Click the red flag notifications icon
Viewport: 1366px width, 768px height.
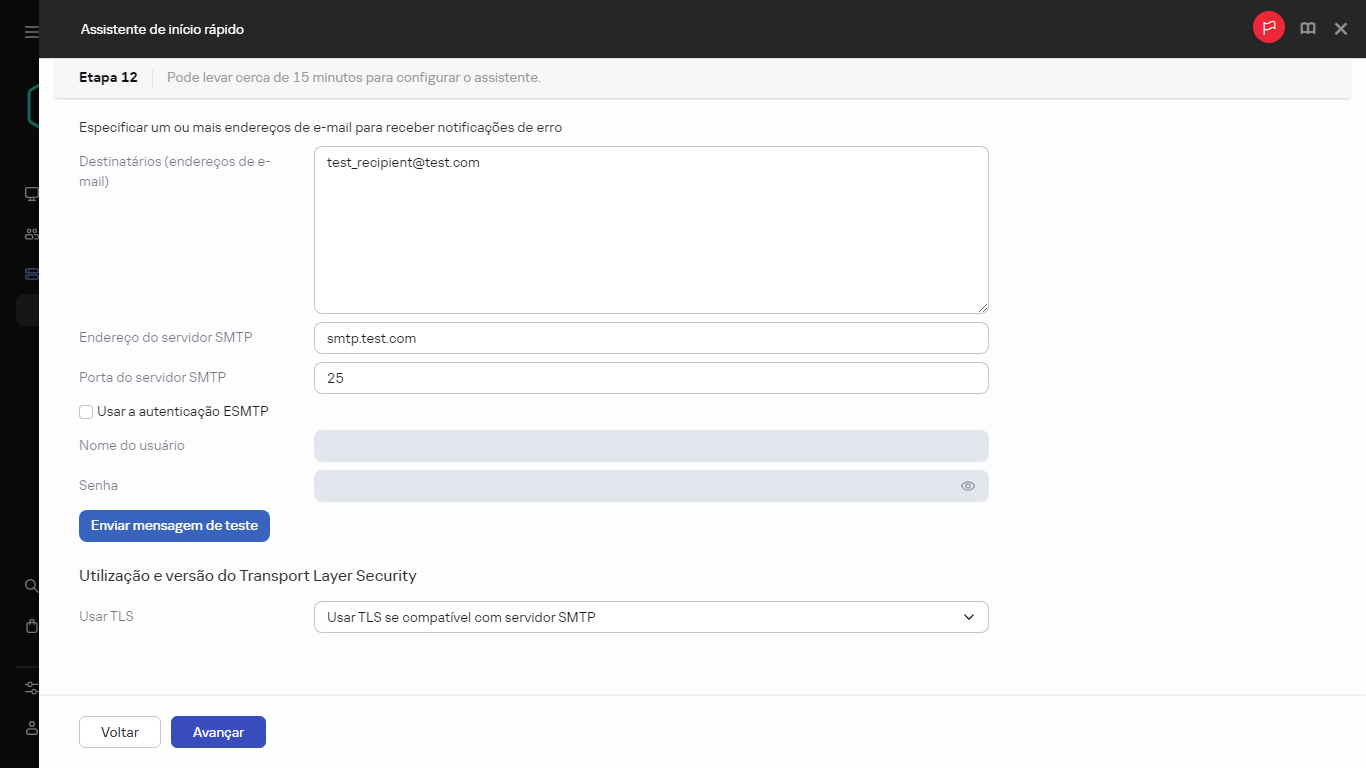point(1268,29)
